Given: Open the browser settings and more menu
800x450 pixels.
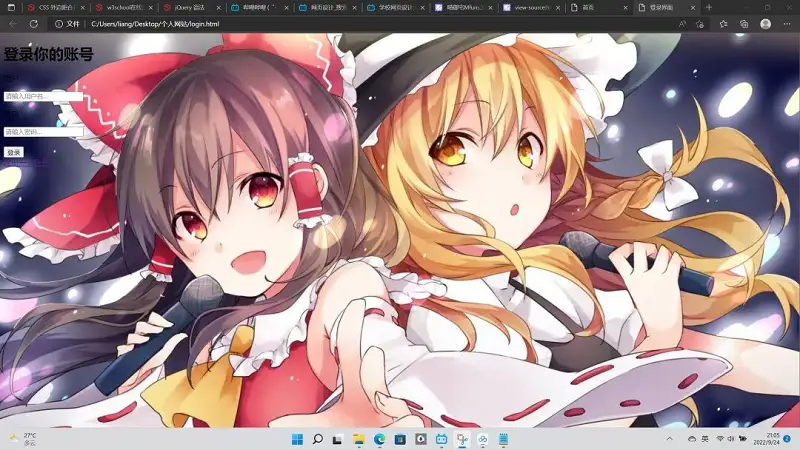Looking at the screenshot, I should point(787,24).
